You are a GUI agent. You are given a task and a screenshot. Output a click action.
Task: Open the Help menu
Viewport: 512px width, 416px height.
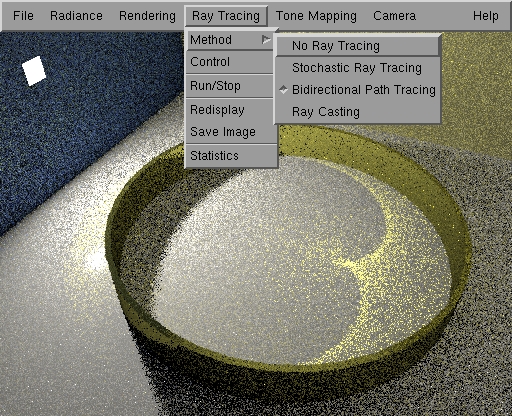click(486, 16)
